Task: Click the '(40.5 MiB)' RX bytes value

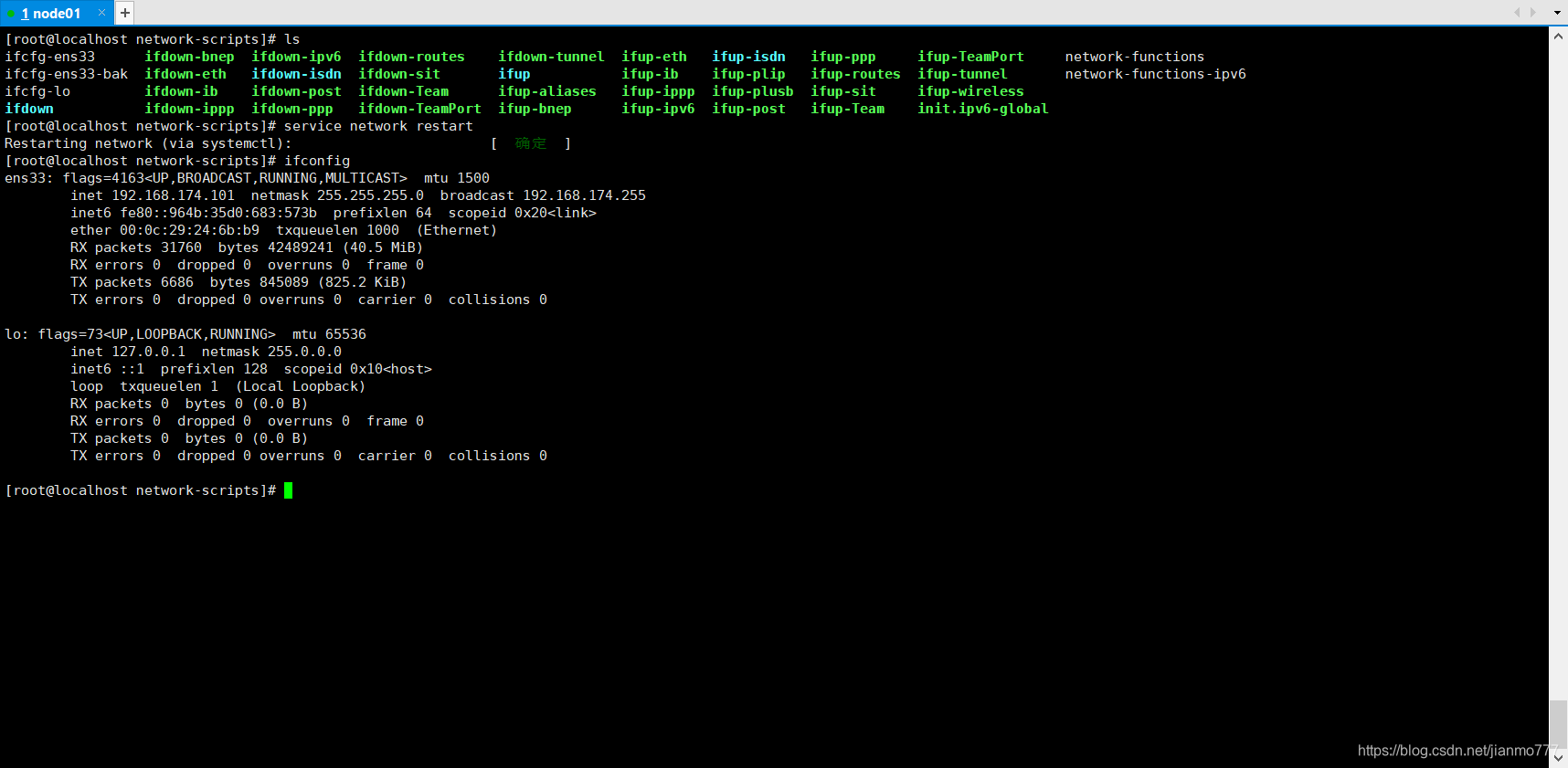Action: [383, 247]
